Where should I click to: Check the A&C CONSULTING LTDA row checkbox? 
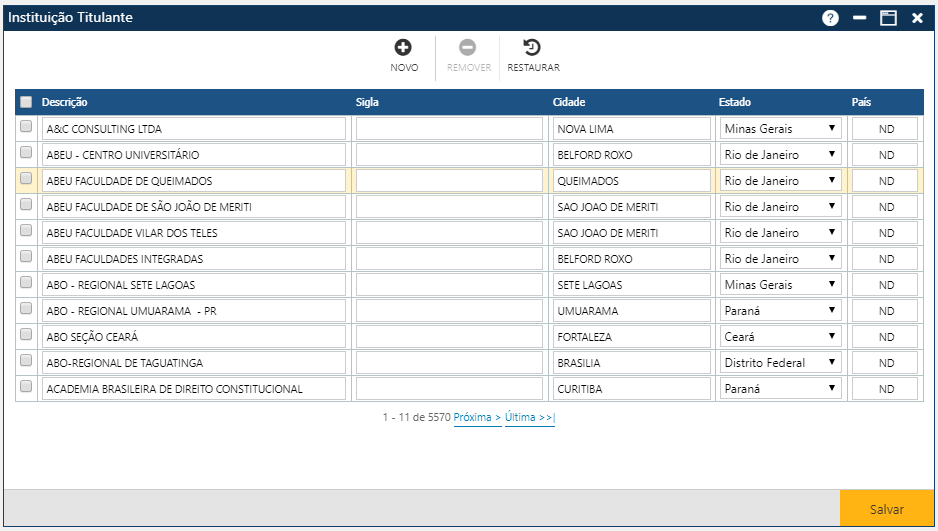click(26, 126)
